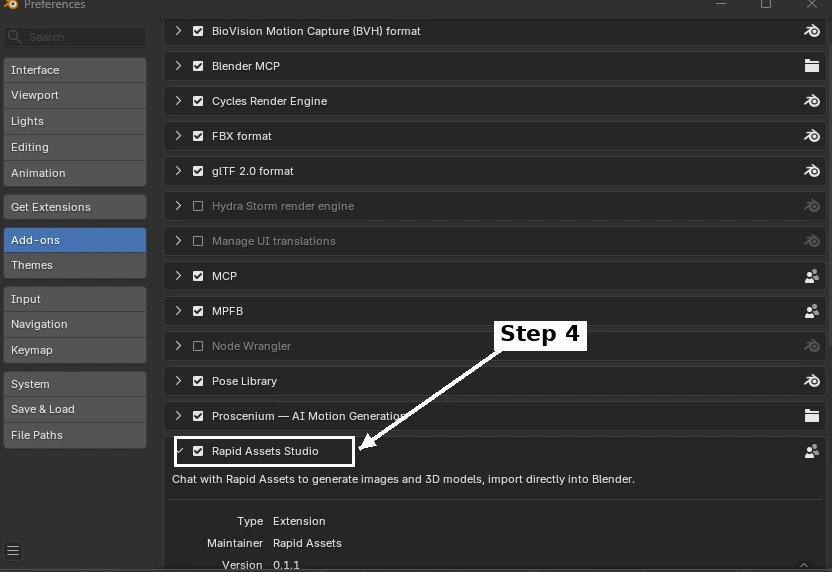
Task: Uncheck glTF 2.0 format add-on
Action: [x=198, y=171]
